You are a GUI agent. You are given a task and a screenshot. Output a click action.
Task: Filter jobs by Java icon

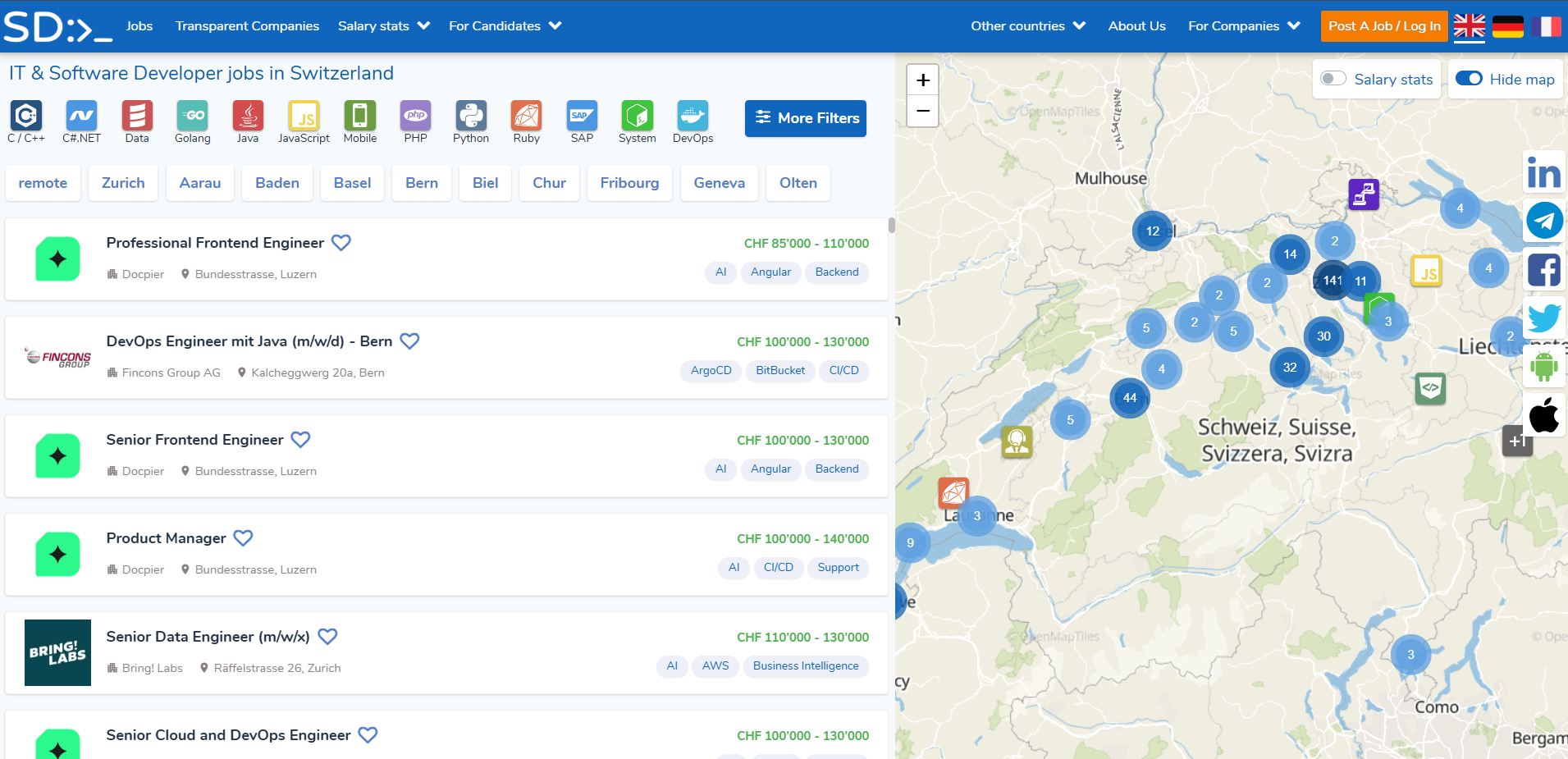click(248, 116)
